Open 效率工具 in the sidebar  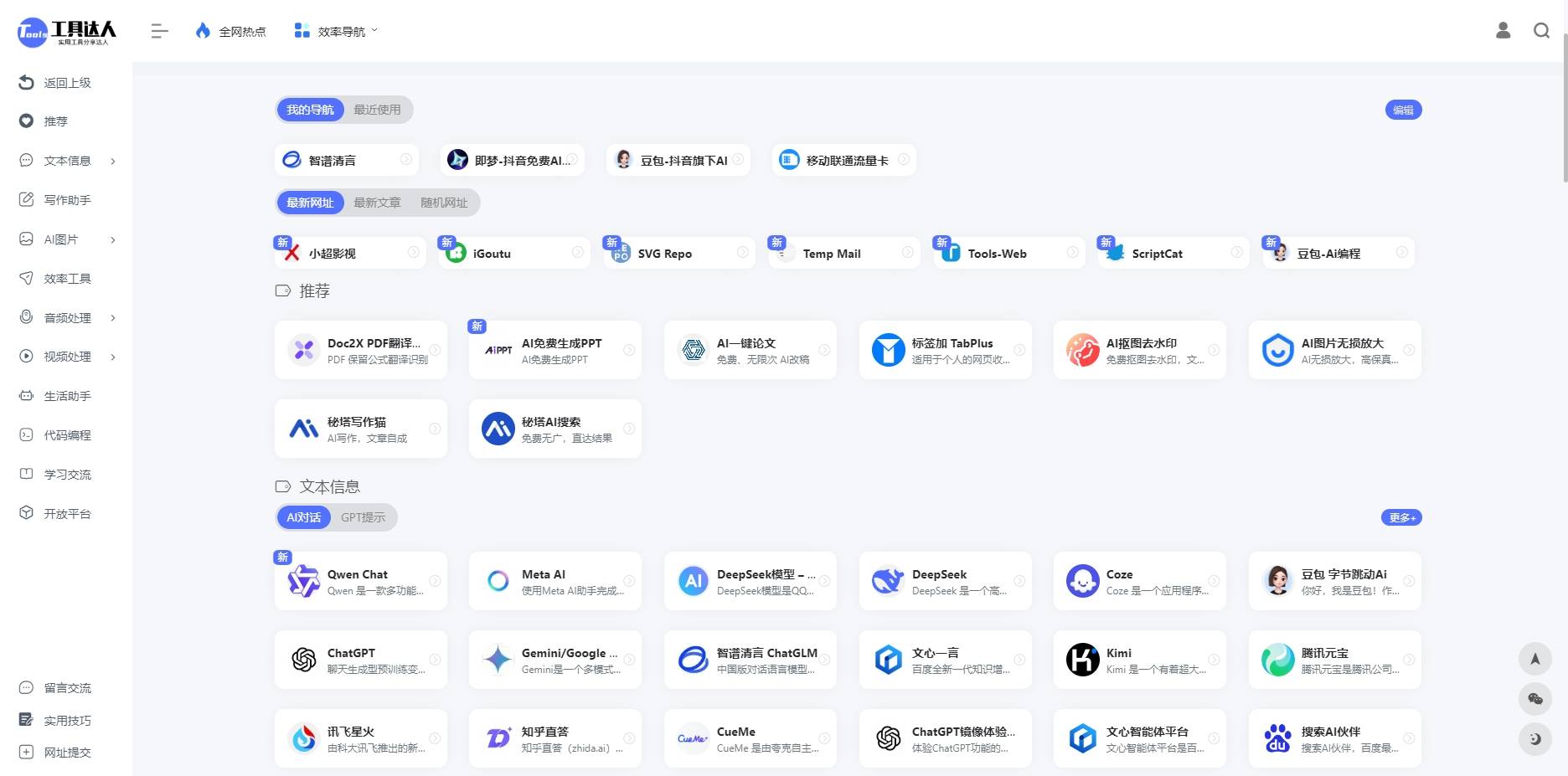pos(55,279)
